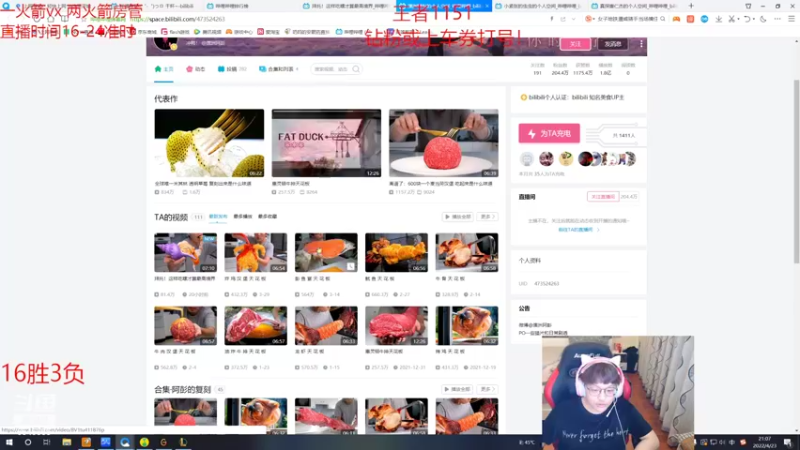Open the 06:56 fried squid video thumbnail

coord(396,253)
